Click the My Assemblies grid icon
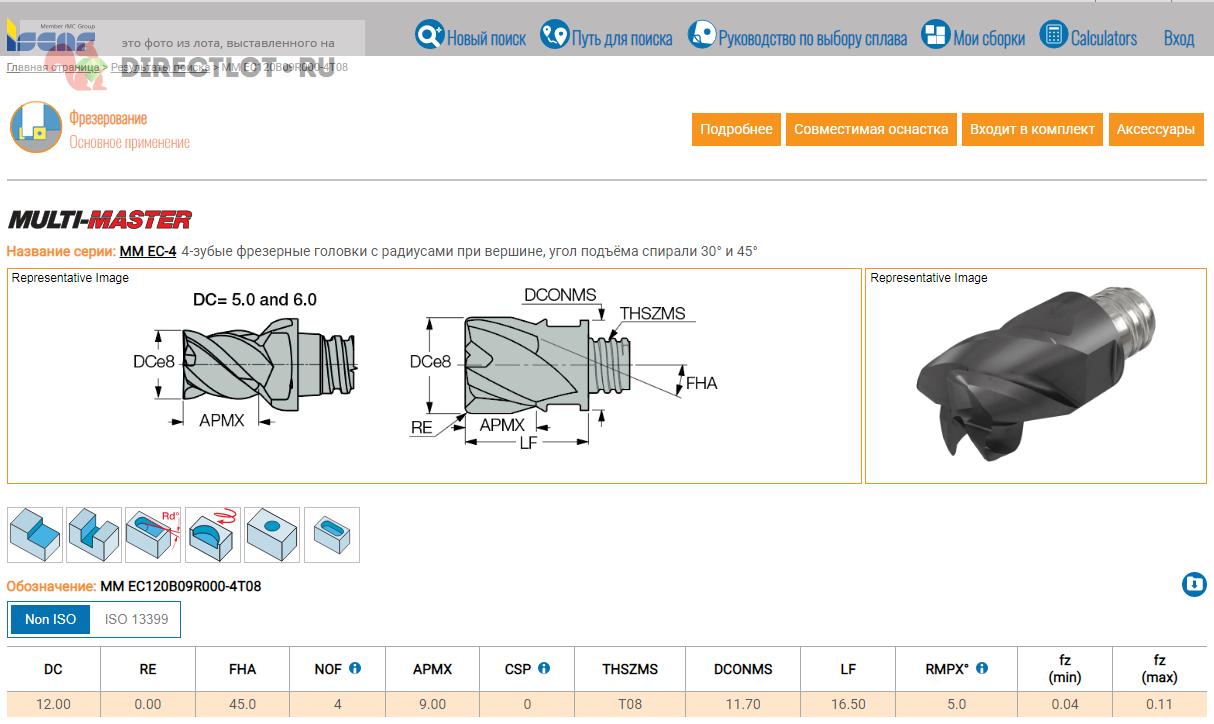The image size is (1214, 724). pos(935,35)
